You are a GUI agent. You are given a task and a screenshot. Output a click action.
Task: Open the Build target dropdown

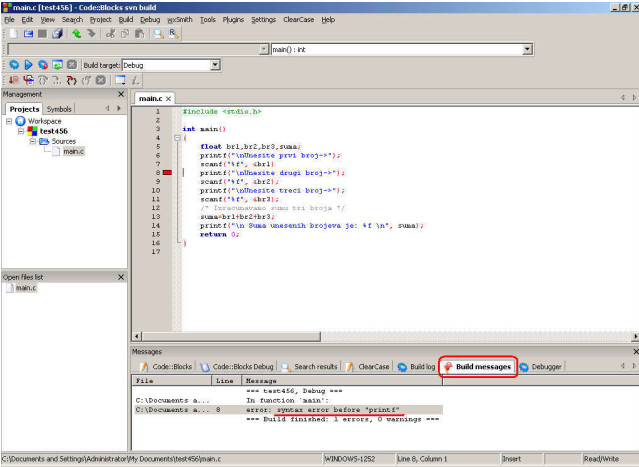215,65
